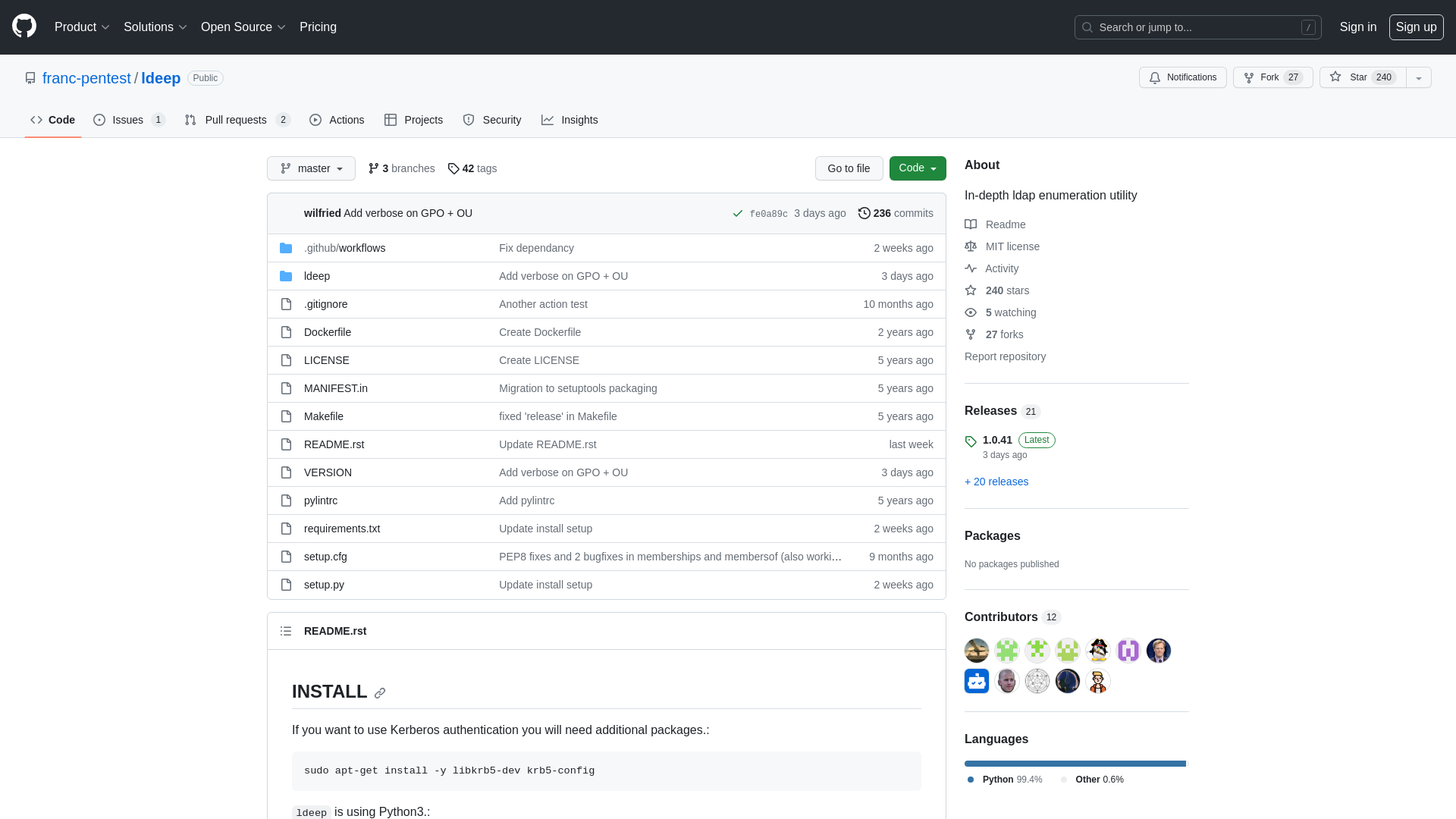Open the + 20 releases link
Image resolution: width=1456 pixels, height=819 pixels.
[x=996, y=482]
